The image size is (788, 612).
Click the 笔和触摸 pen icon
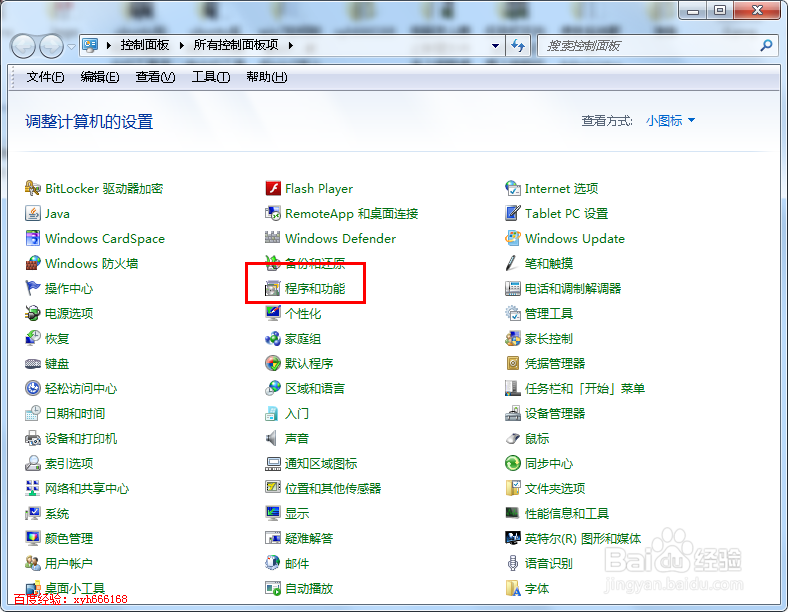(512, 263)
